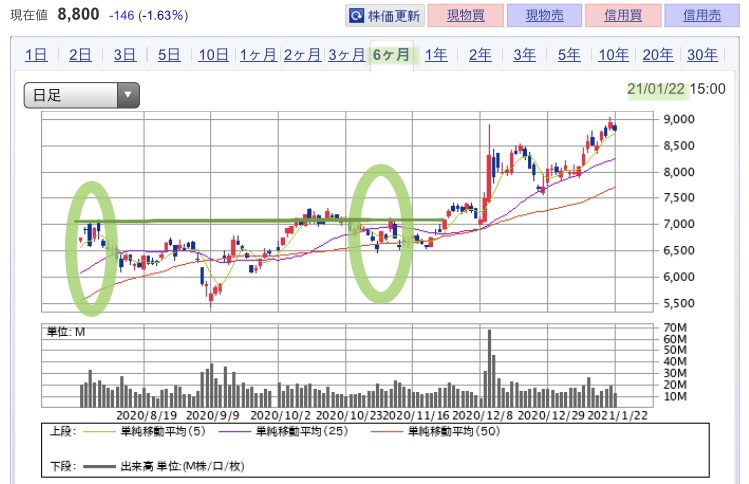Click the 5,500 price axis label

[679, 303]
